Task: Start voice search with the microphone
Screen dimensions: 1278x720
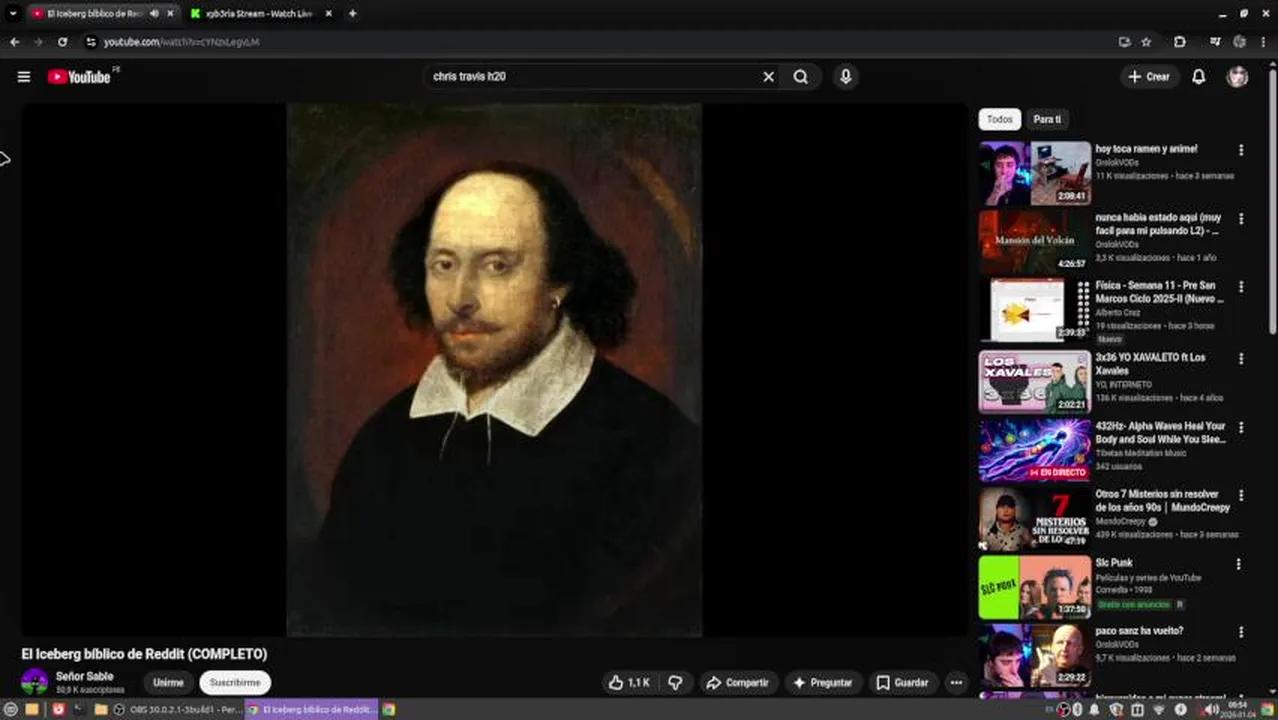Action: 846,77
